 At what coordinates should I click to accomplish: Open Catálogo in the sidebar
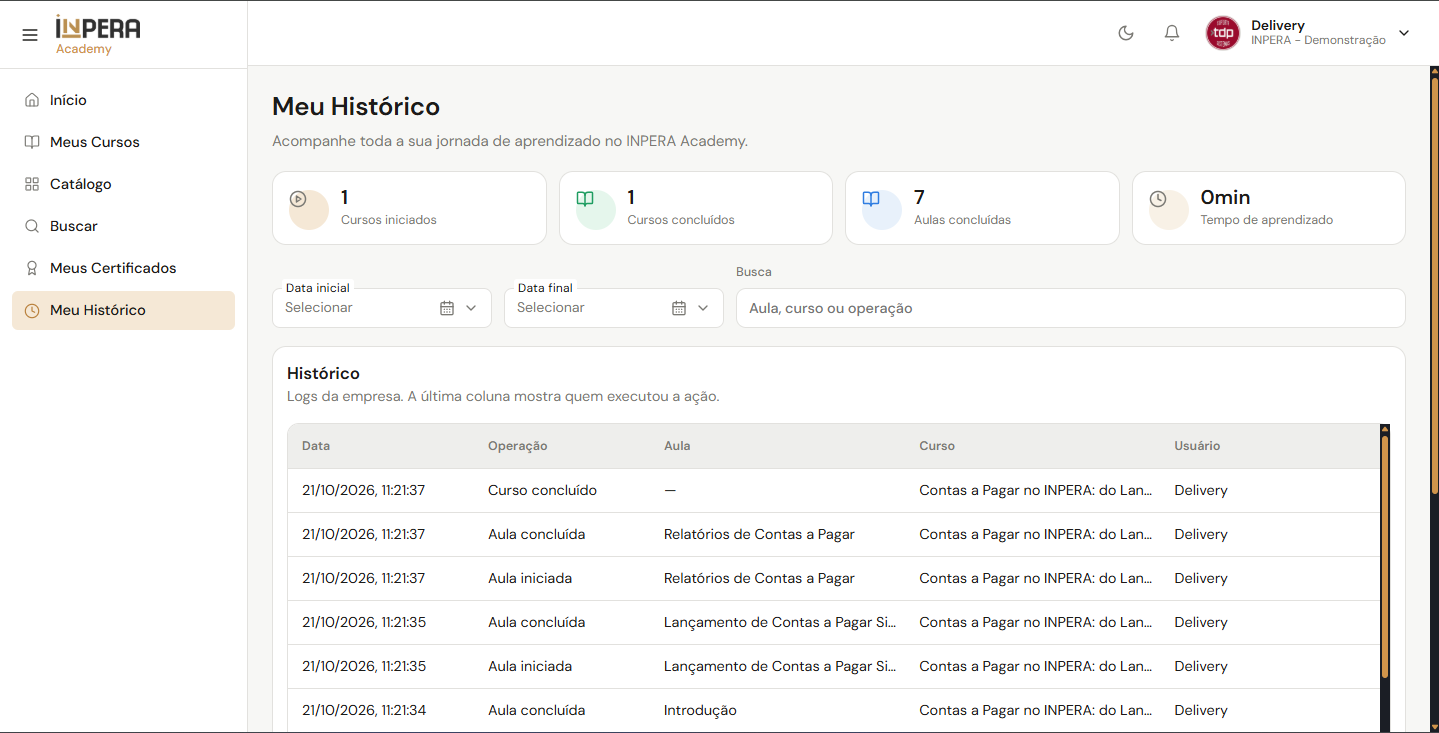pyautogui.click(x=123, y=184)
